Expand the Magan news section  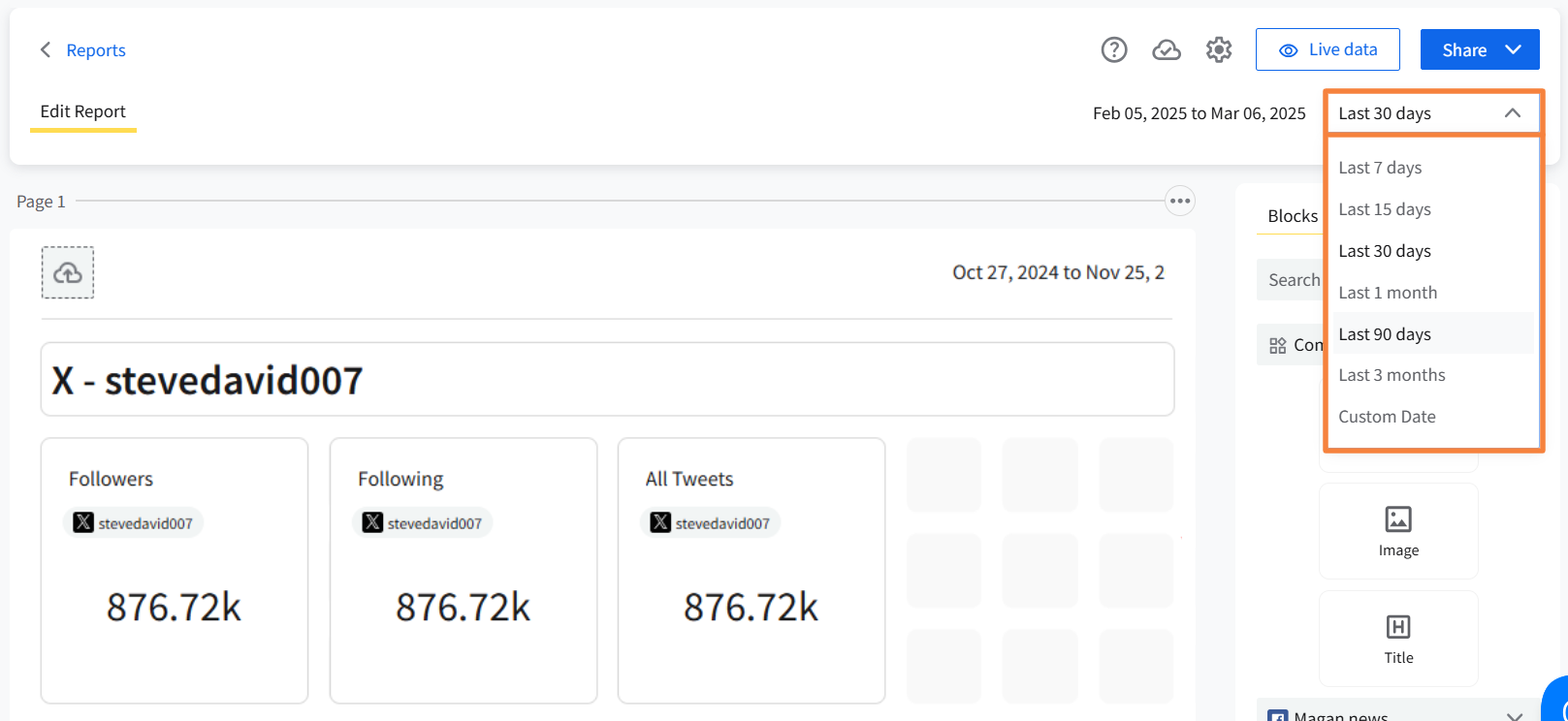(x=1513, y=715)
